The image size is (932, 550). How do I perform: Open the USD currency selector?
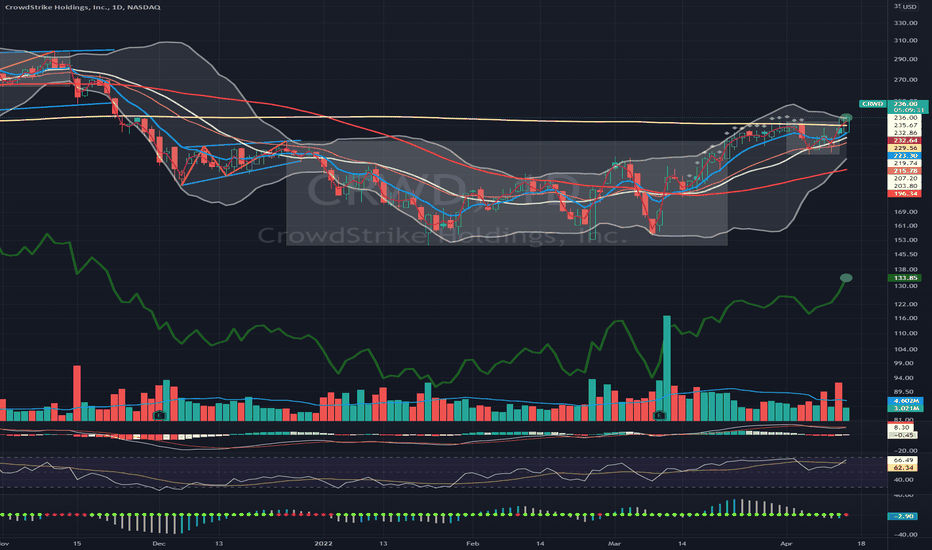[x=909, y=7]
